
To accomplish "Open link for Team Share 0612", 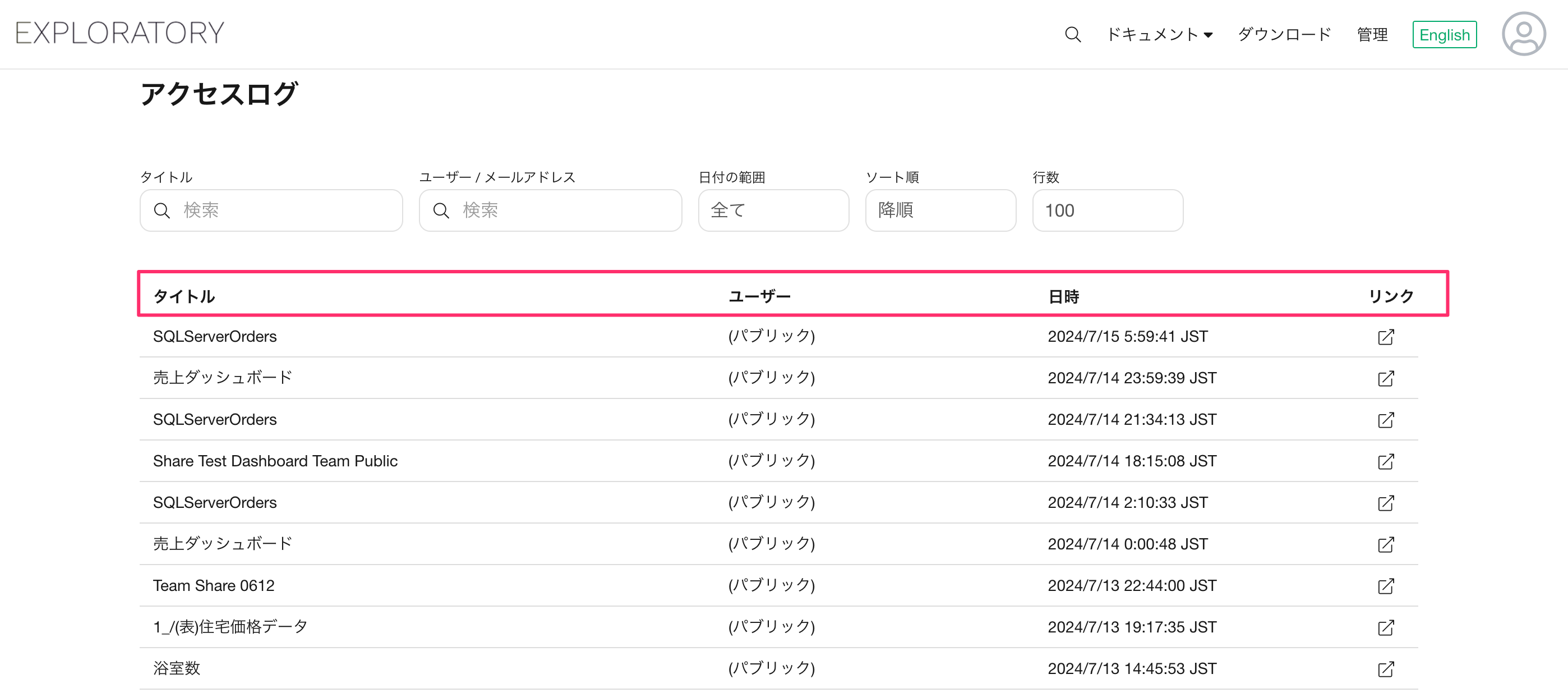I will [x=1386, y=585].
